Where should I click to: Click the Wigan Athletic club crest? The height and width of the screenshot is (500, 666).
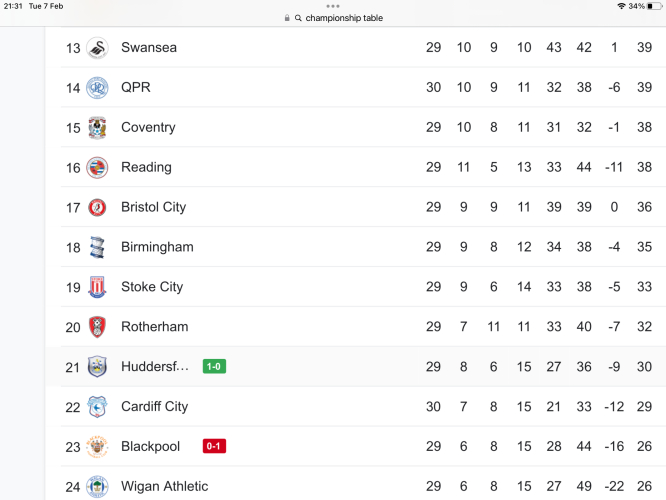97,486
